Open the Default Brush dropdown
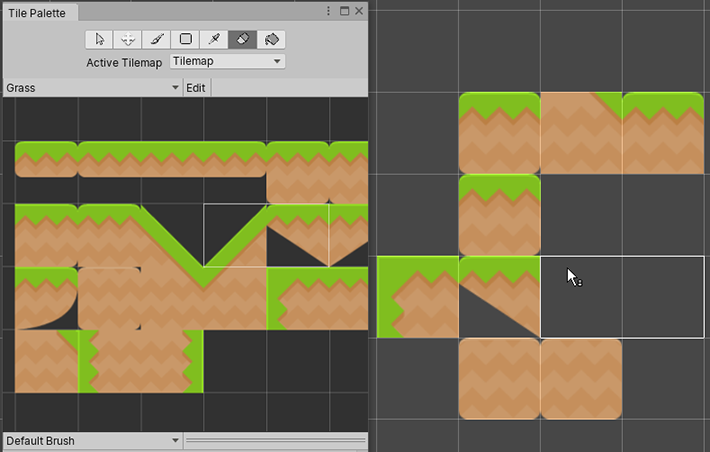The height and width of the screenshot is (452, 710). (92, 441)
